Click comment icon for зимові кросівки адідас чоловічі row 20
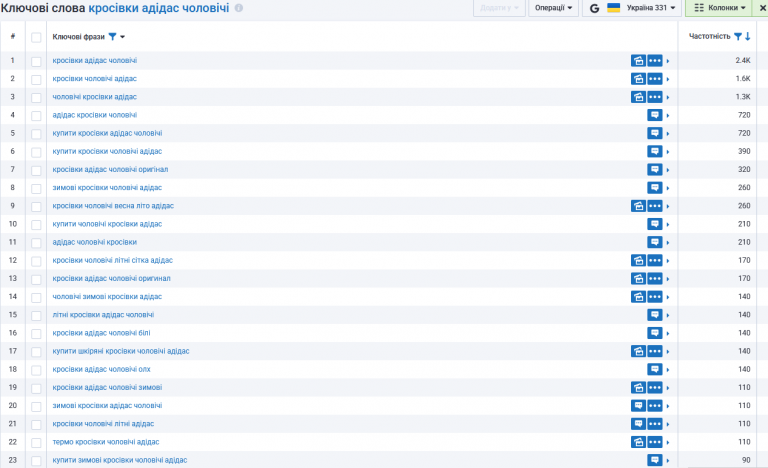The image size is (768, 468). click(638, 405)
